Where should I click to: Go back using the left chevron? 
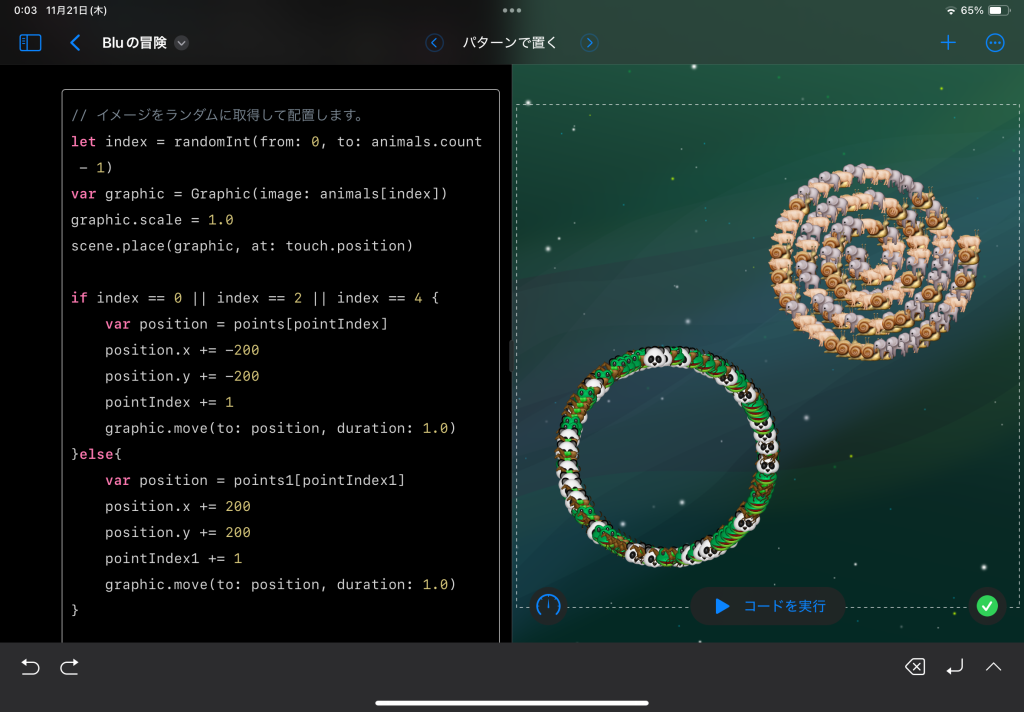point(75,43)
